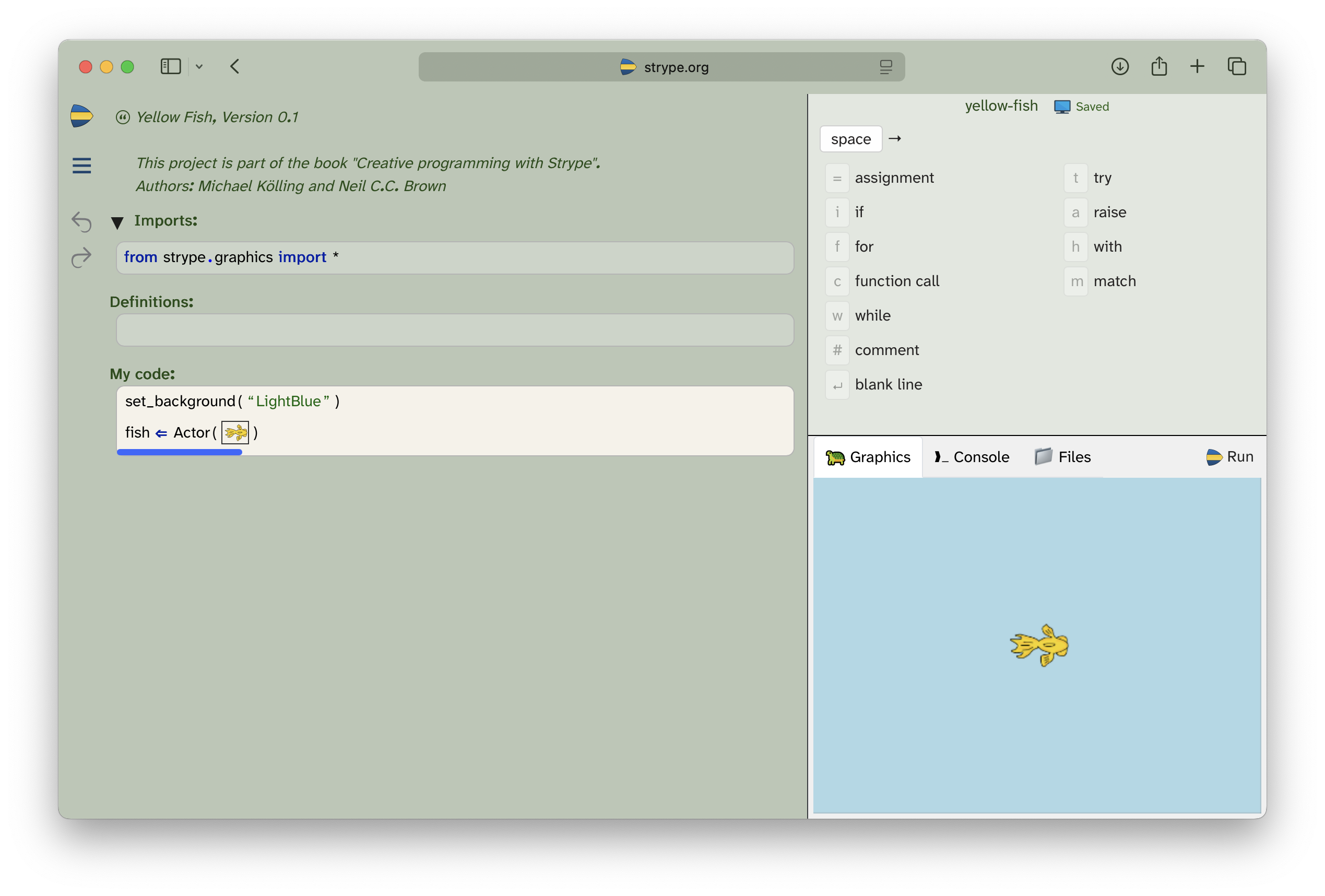Open the Files tab
This screenshot has width=1325, height=896.
point(1063,457)
